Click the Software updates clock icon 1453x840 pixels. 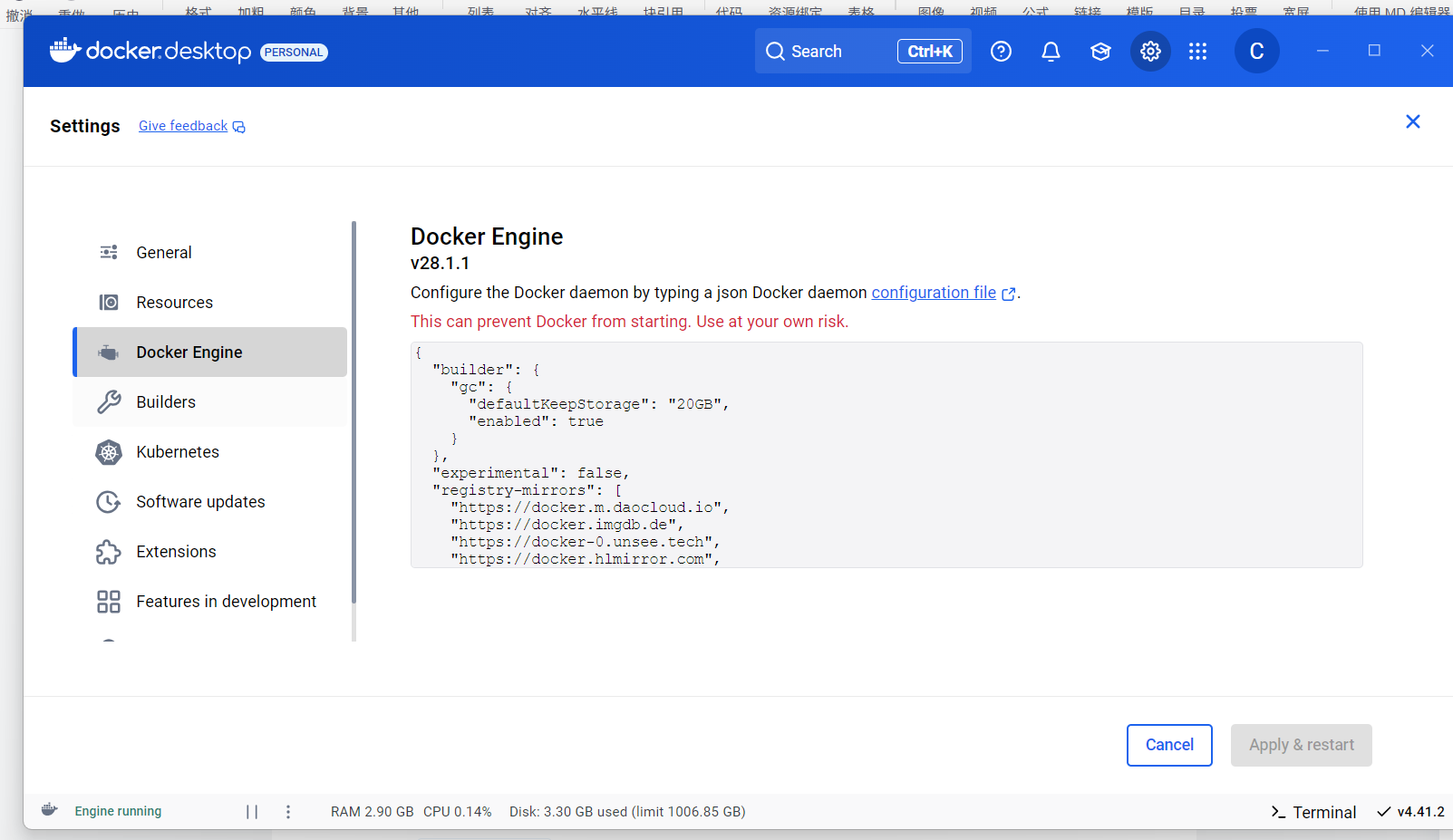(x=109, y=502)
